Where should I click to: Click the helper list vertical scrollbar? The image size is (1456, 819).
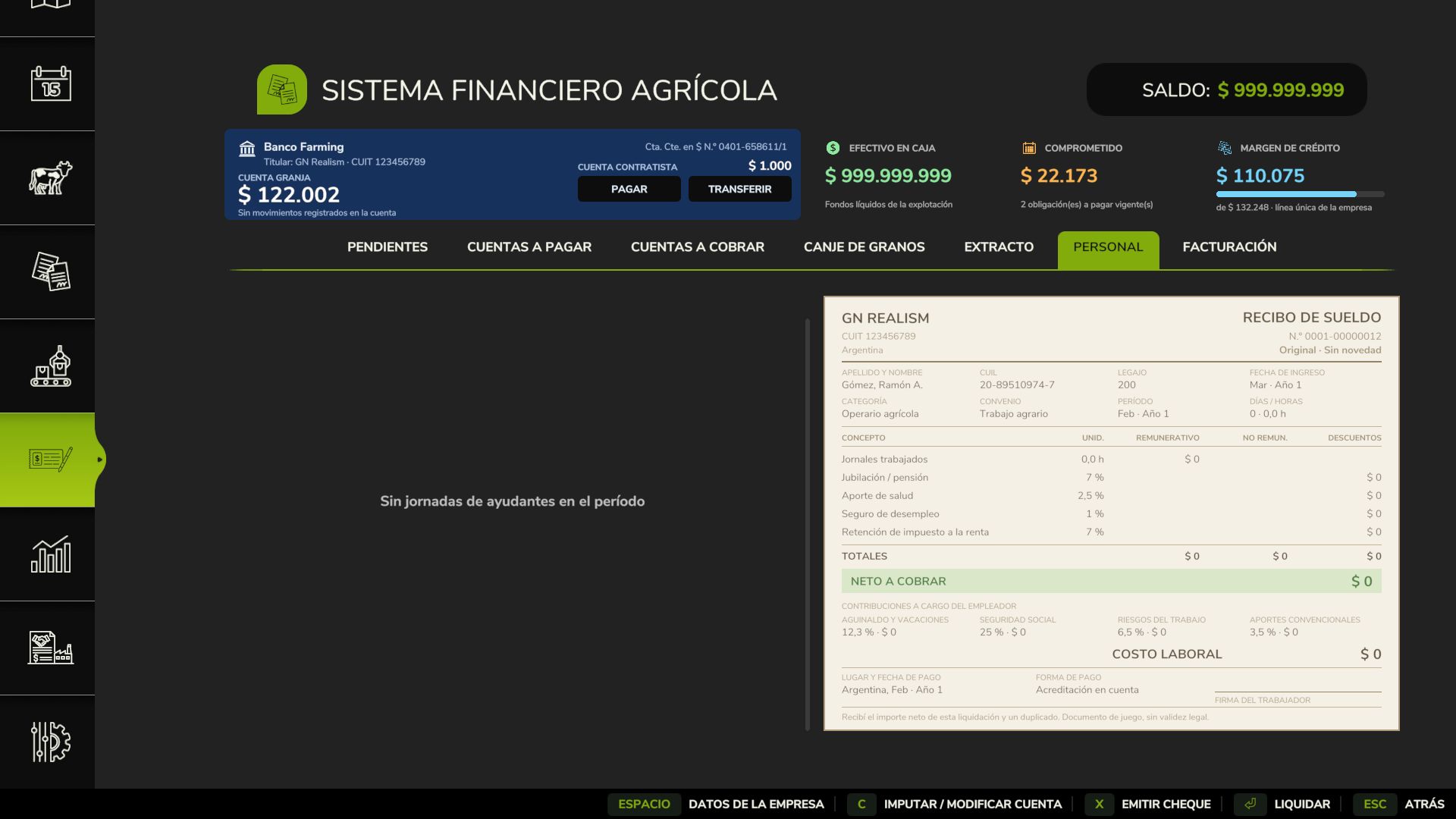coord(808,525)
